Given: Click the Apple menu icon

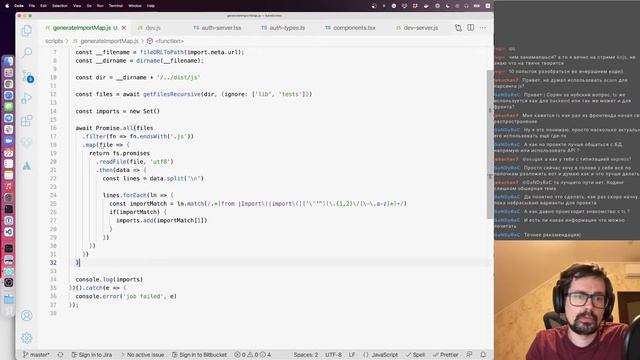Looking at the screenshot, I should 7,6.
